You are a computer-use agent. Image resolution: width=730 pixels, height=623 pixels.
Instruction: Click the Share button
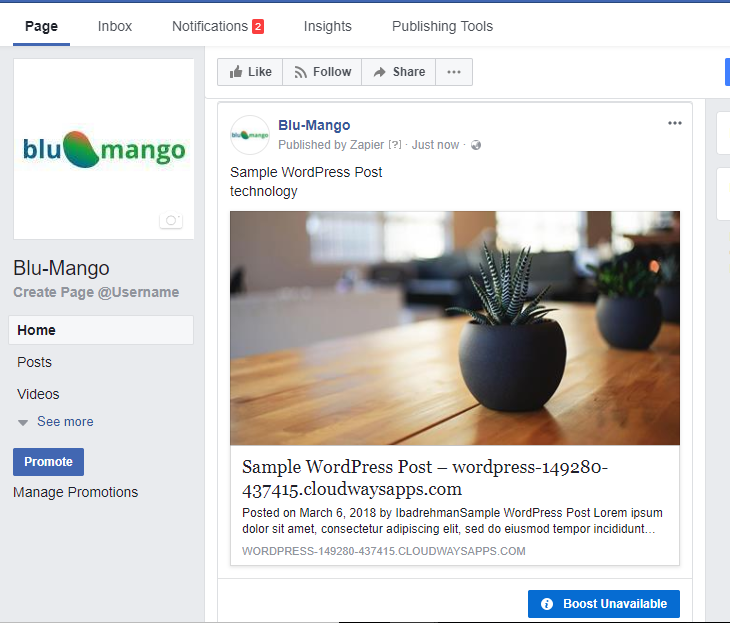point(399,72)
